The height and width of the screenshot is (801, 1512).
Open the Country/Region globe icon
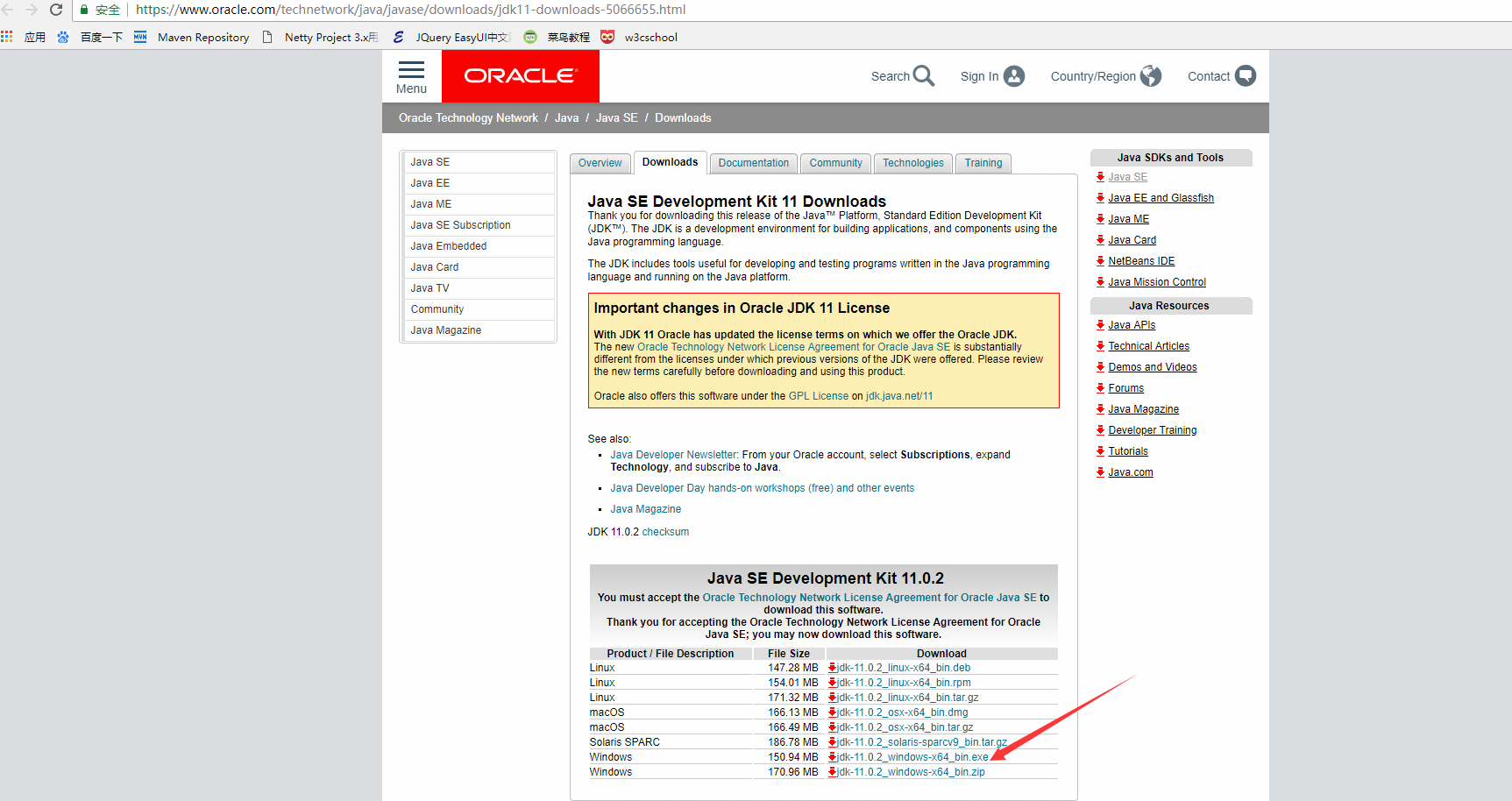tap(1151, 76)
